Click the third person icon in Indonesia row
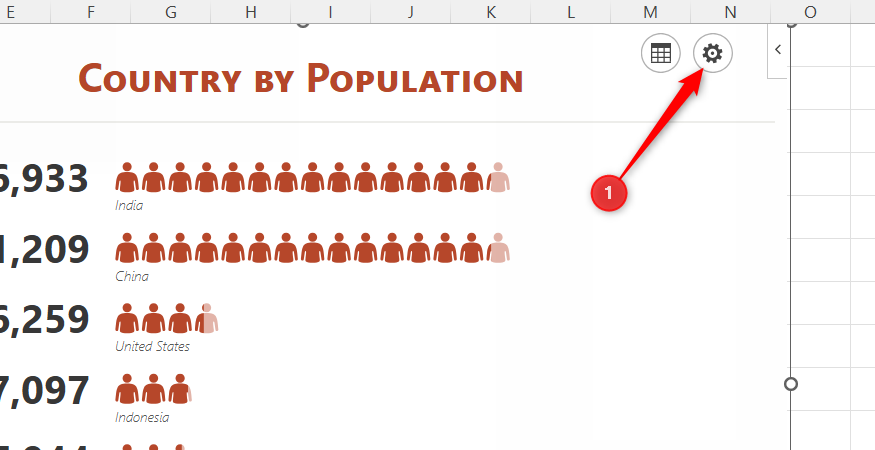 point(180,389)
